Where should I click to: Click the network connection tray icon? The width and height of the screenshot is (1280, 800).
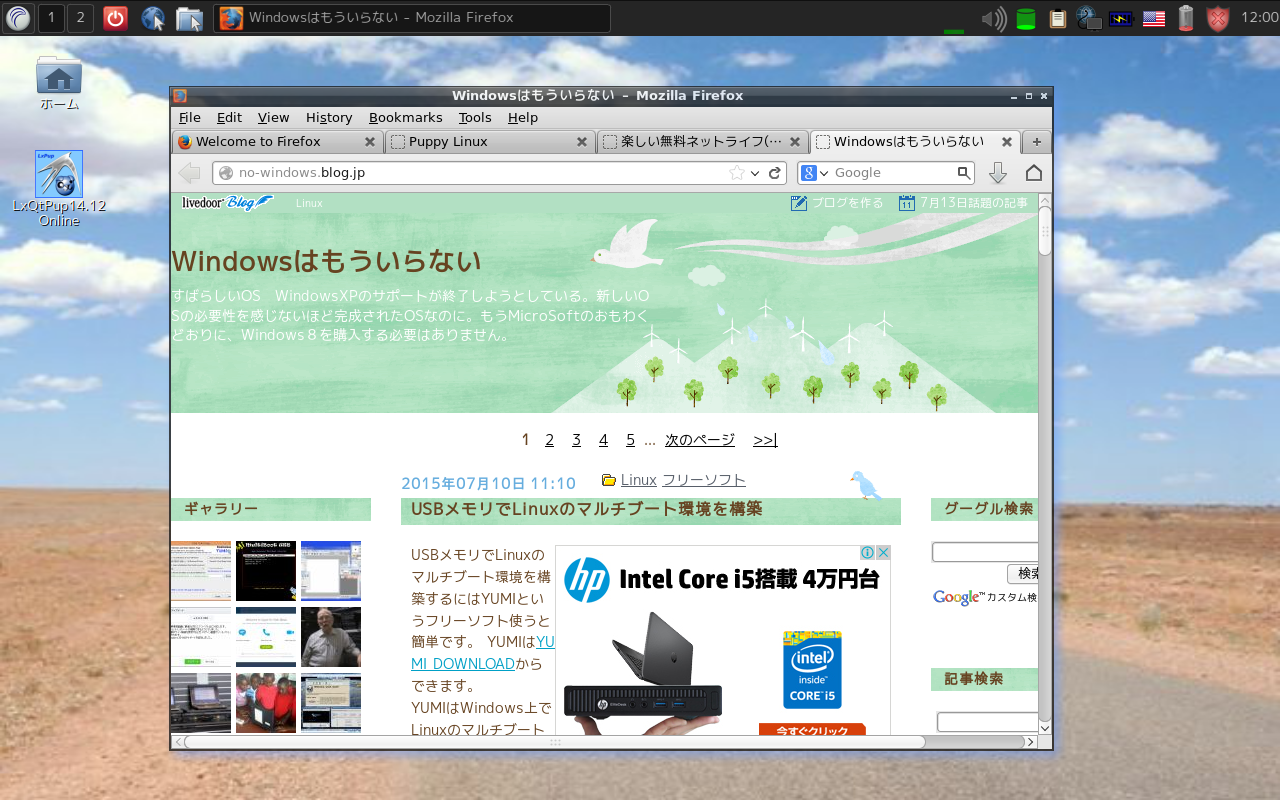coord(1089,18)
